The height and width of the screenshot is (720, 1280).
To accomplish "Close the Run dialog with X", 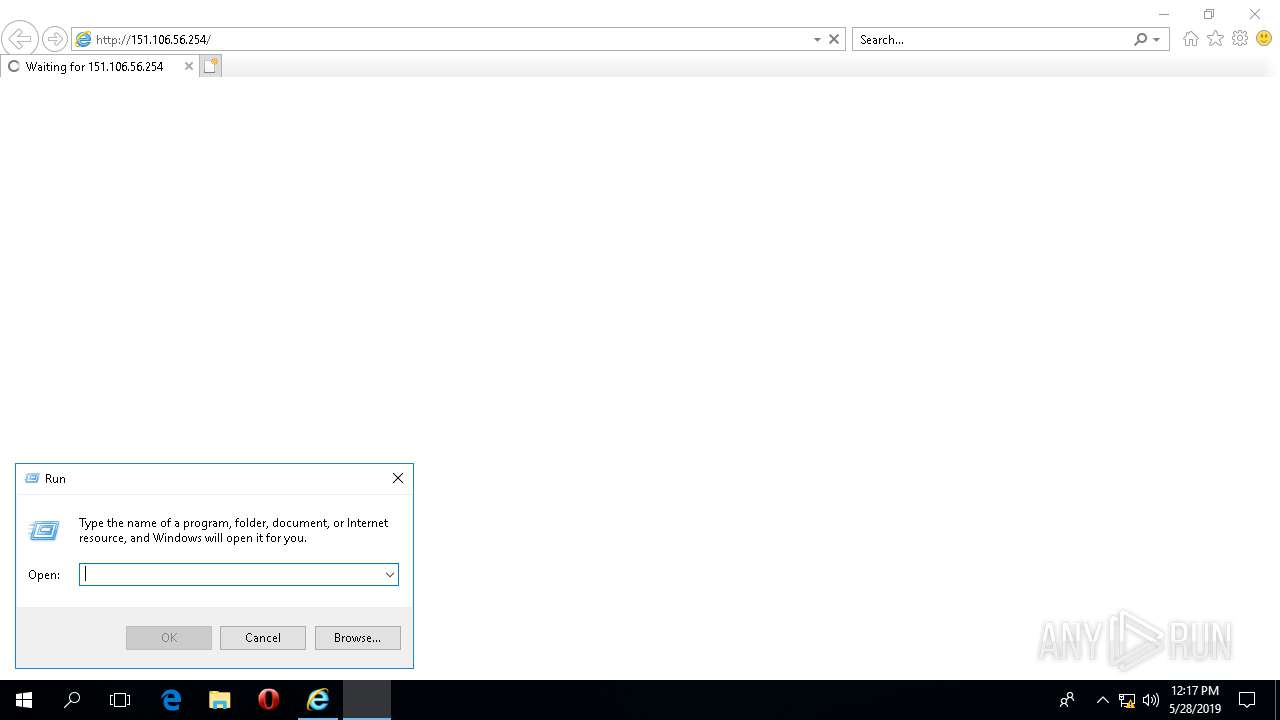I will click(398, 478).
